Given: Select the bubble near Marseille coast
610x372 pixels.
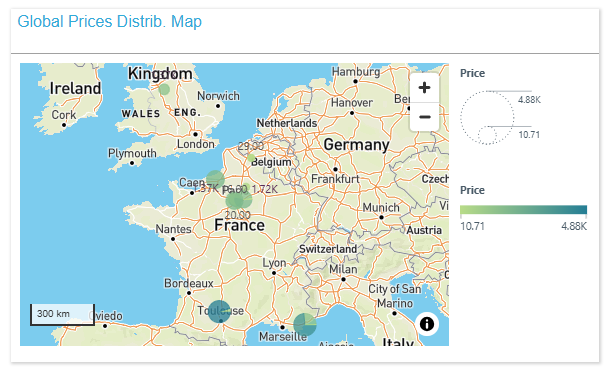Looking at the screenshot, I should click(x=305, y=325).
